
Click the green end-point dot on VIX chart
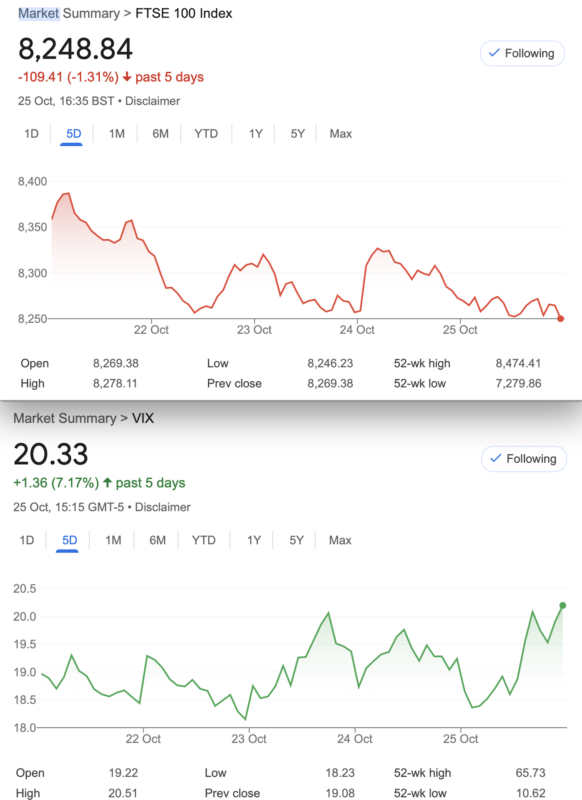[x=563, y=606]
